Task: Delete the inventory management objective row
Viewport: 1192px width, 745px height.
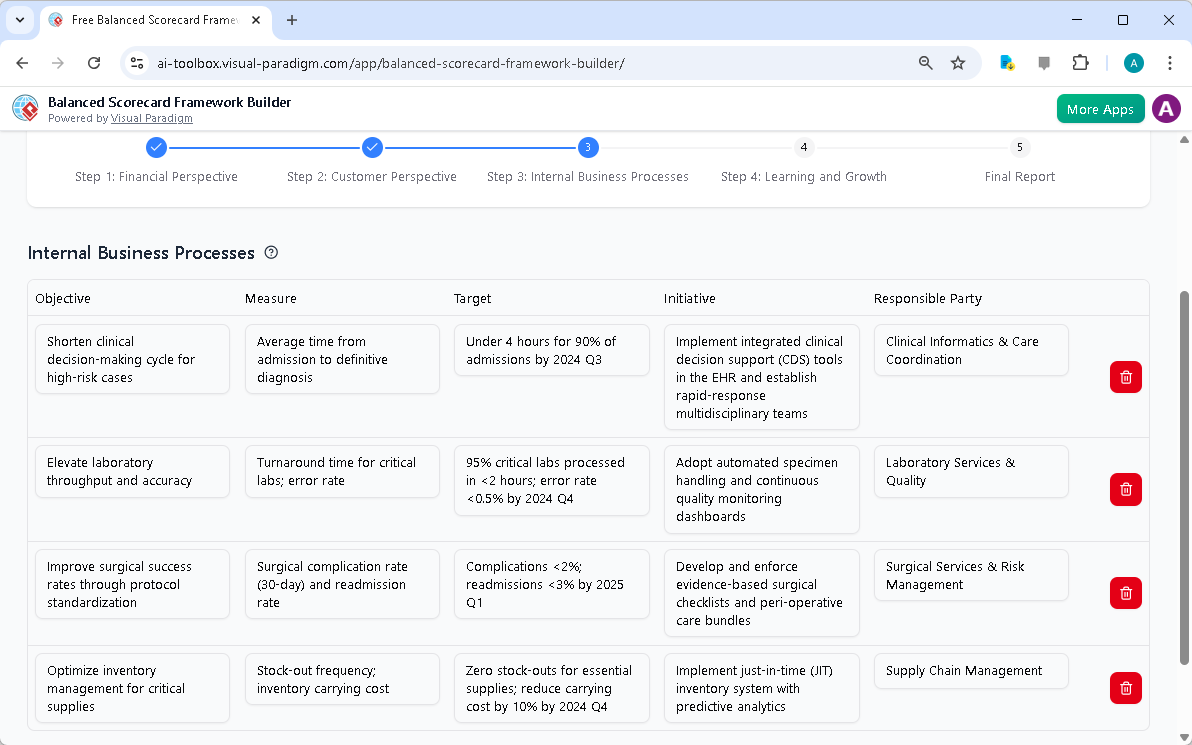Action: 1125,688
